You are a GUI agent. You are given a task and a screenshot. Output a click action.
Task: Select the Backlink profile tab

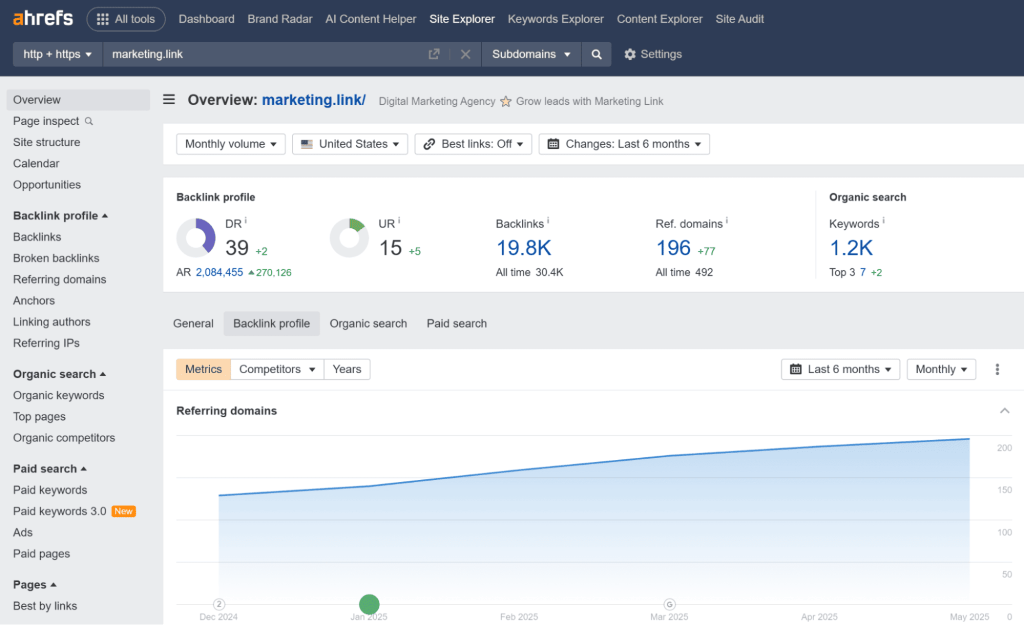tap(272, 323)
